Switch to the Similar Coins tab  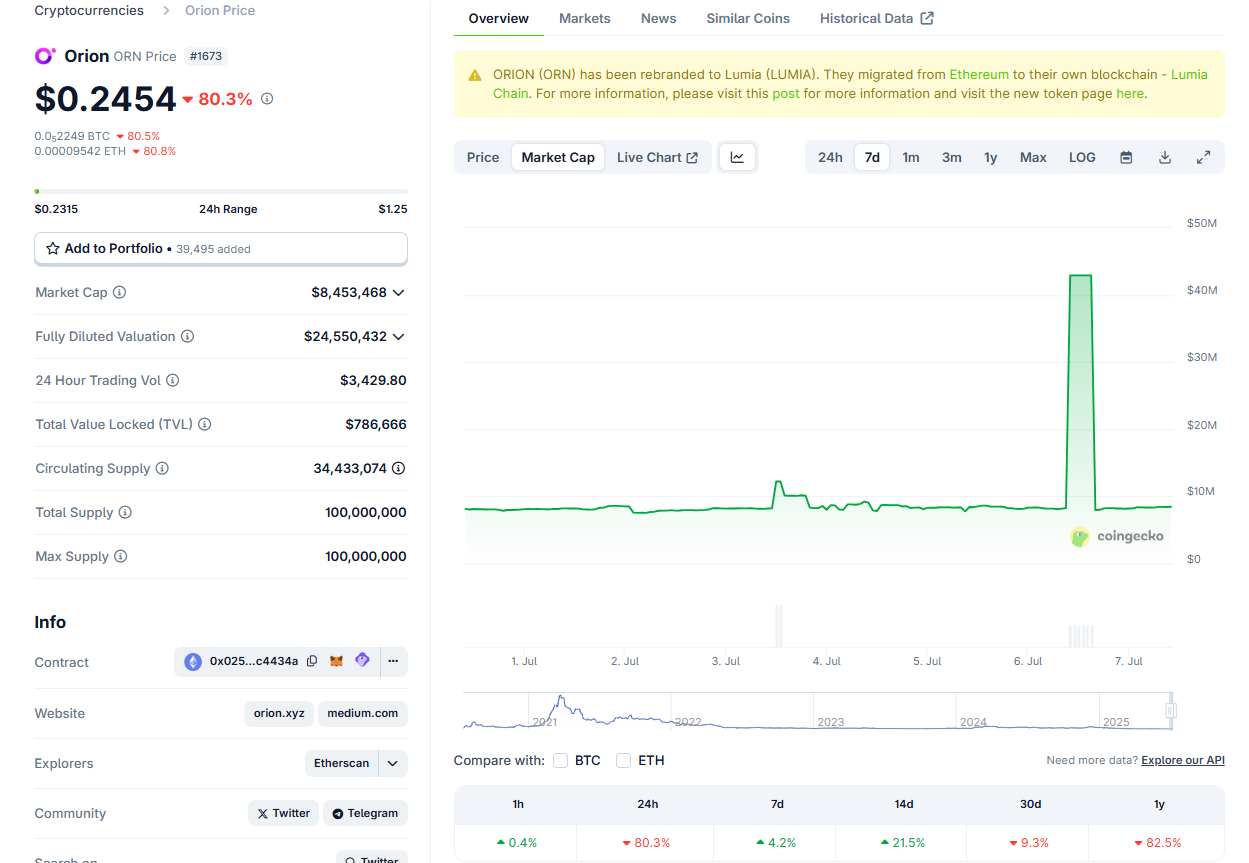point(748,18)
